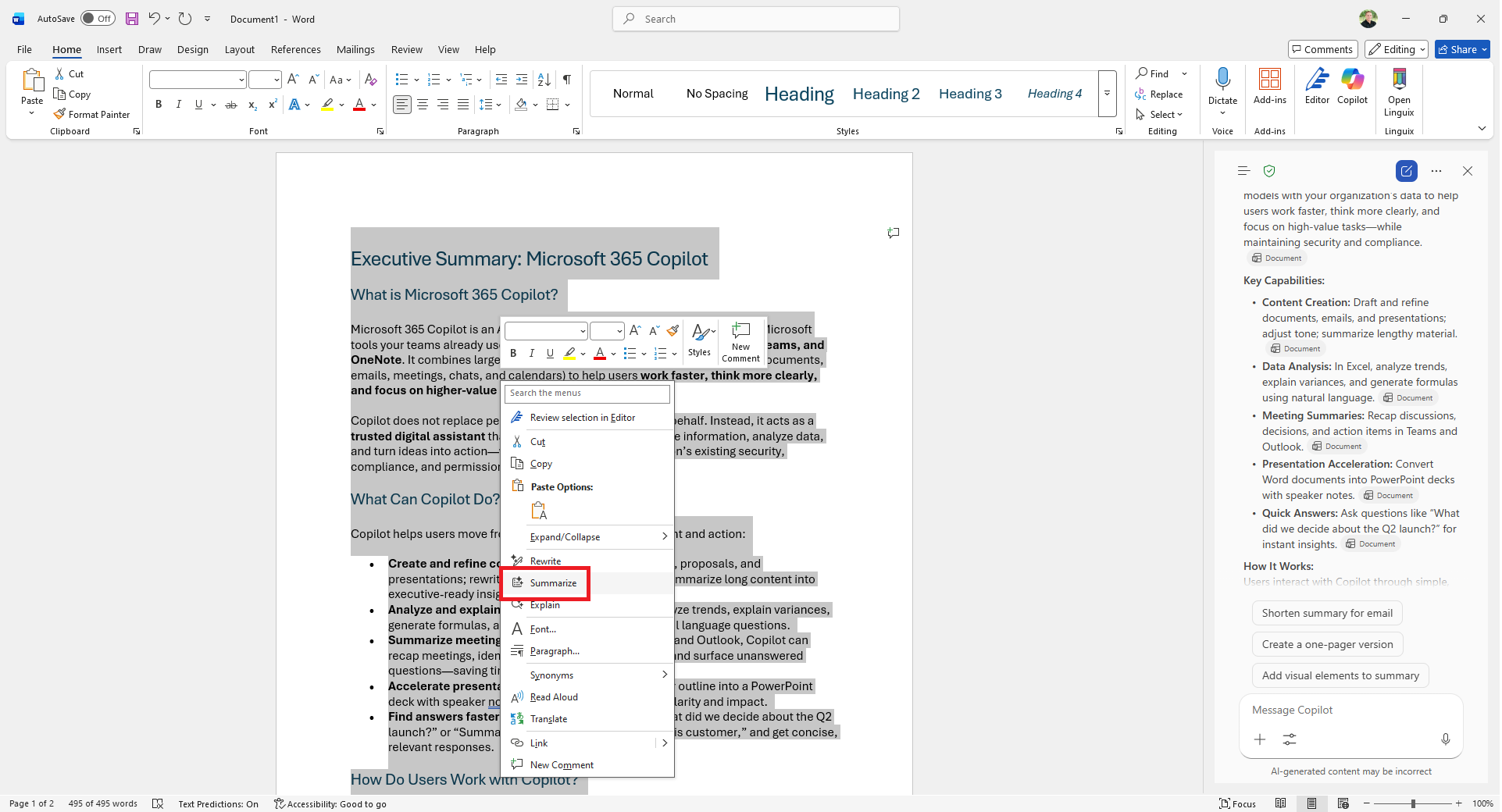
Task: Expand the Editing mode dropdown
Action: pos(1420,48)
